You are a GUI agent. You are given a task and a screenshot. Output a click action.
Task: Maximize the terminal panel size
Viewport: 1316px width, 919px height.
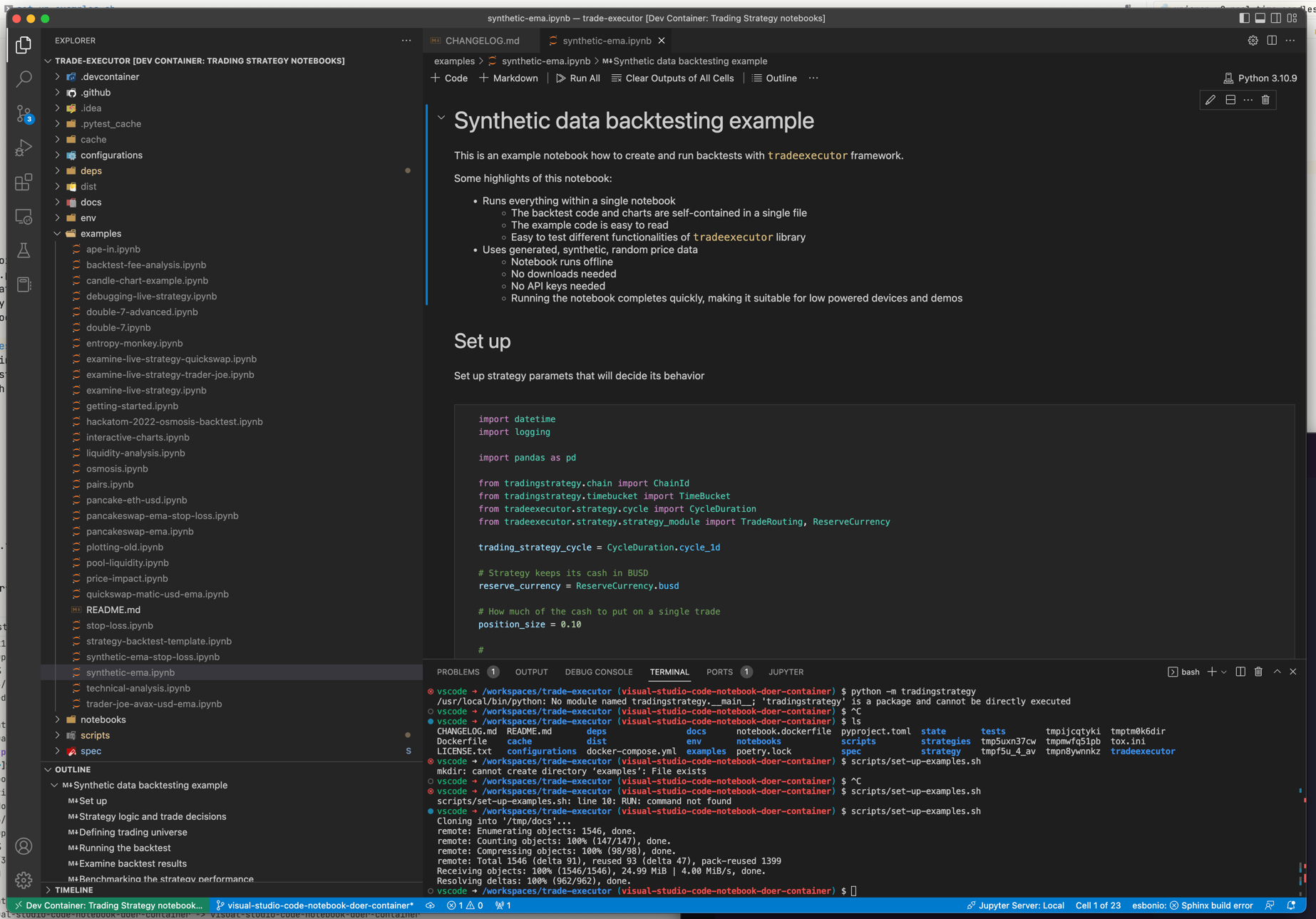[1277, 672]
